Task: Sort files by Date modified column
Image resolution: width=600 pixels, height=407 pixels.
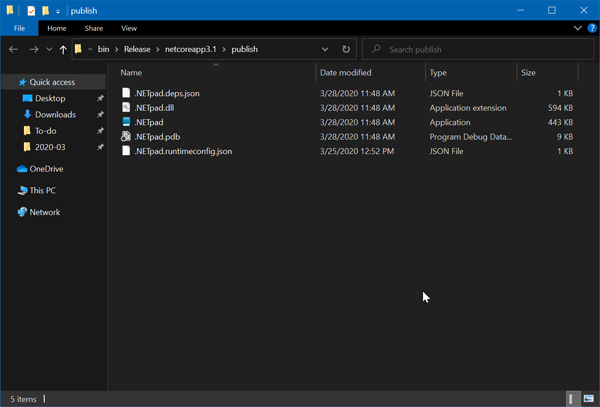Action: [x=345, y=73]
